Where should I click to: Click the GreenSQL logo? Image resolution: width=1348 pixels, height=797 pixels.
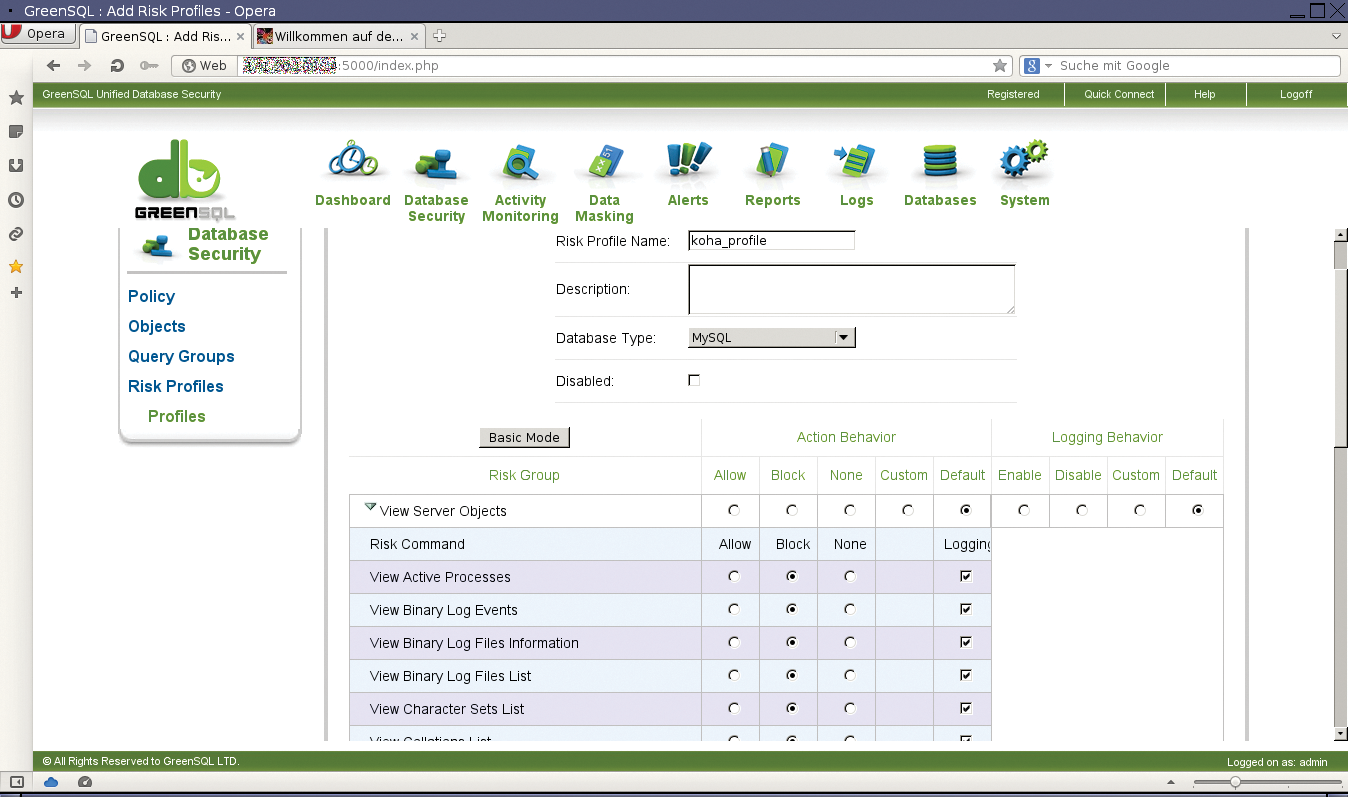[186, 181]
